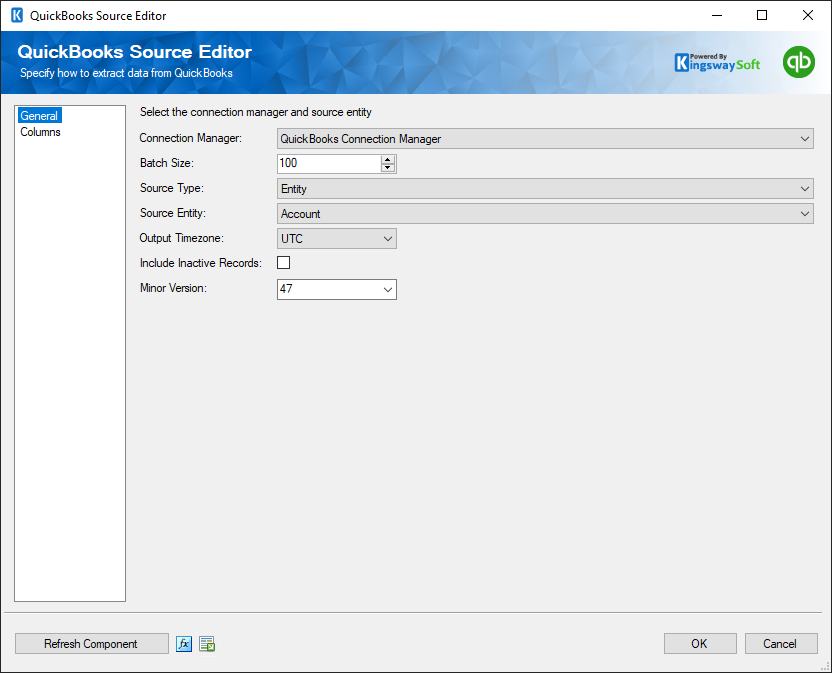The width and height of the screenshot is (832, 673).
Task: Enable Include Inactive Records checkbox
Action: click(x=283, y=263)
